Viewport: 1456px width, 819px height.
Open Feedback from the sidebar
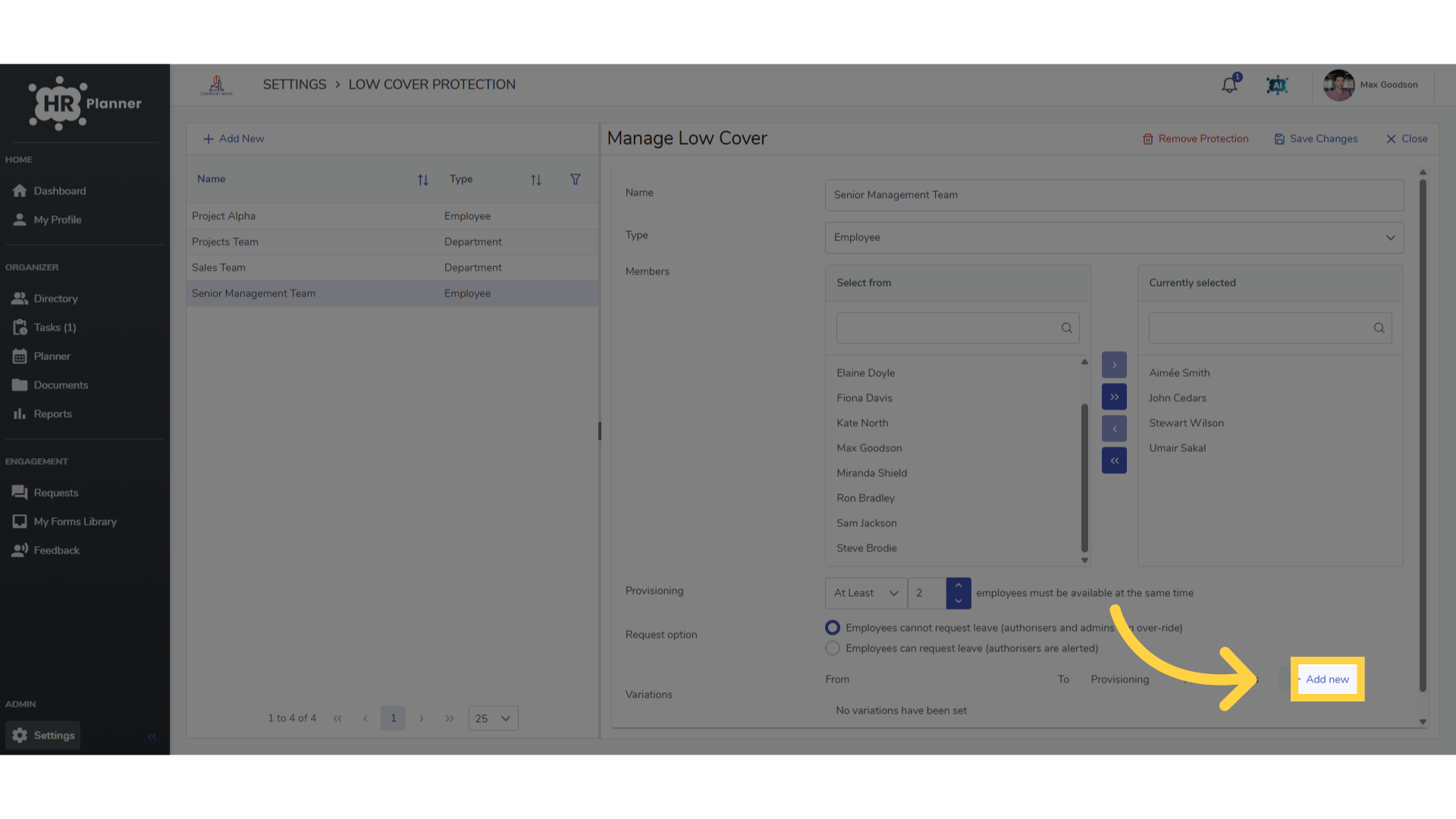pyautogui.click(x=46, y=551)
